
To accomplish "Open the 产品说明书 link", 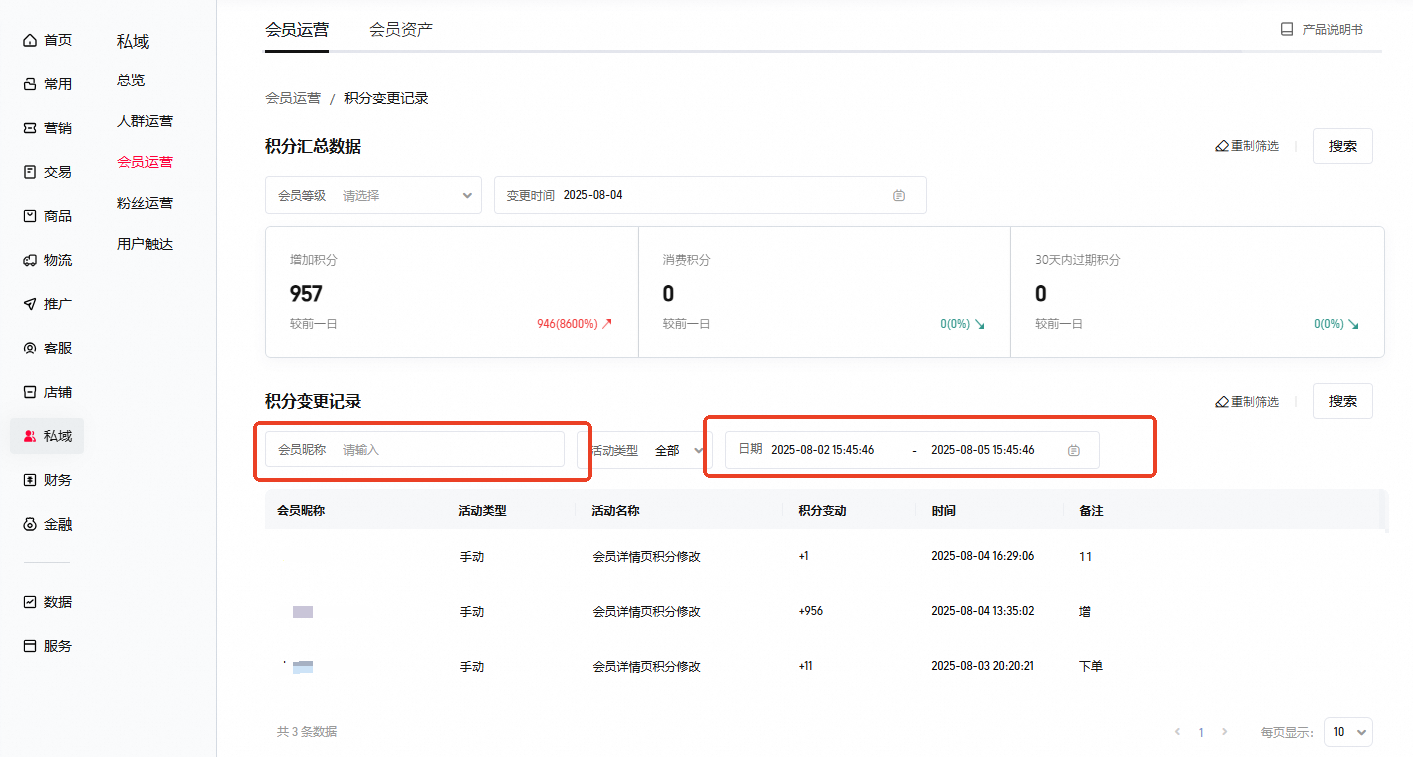I will click(1332, 30).
